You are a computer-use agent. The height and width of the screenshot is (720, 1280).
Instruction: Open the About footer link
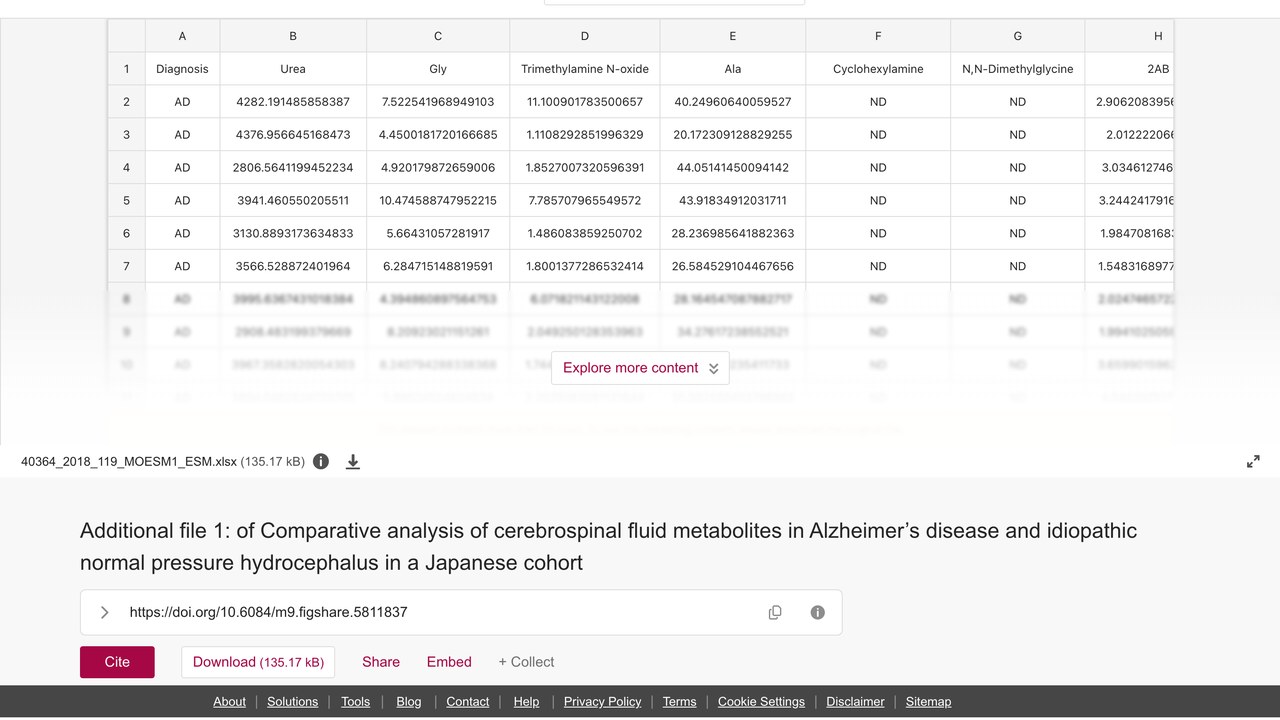click(229, 702)
